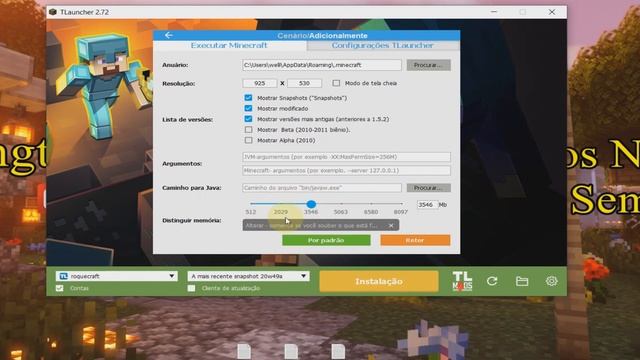Screen dimensions: 640x360
Task: Uncheck Mostrar versões mais antigas checkbox
Action: 248,119
